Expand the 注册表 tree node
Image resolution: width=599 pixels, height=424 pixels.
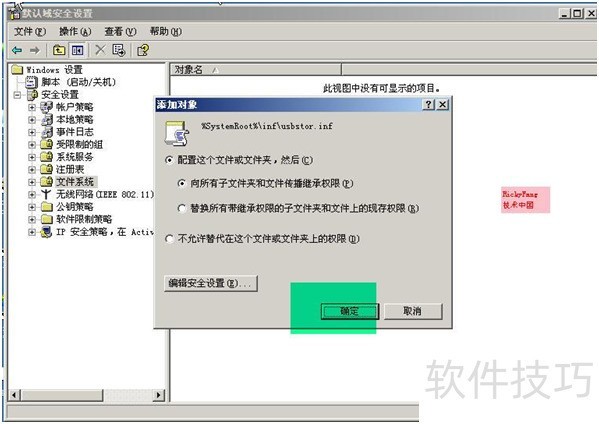point(32,169)
